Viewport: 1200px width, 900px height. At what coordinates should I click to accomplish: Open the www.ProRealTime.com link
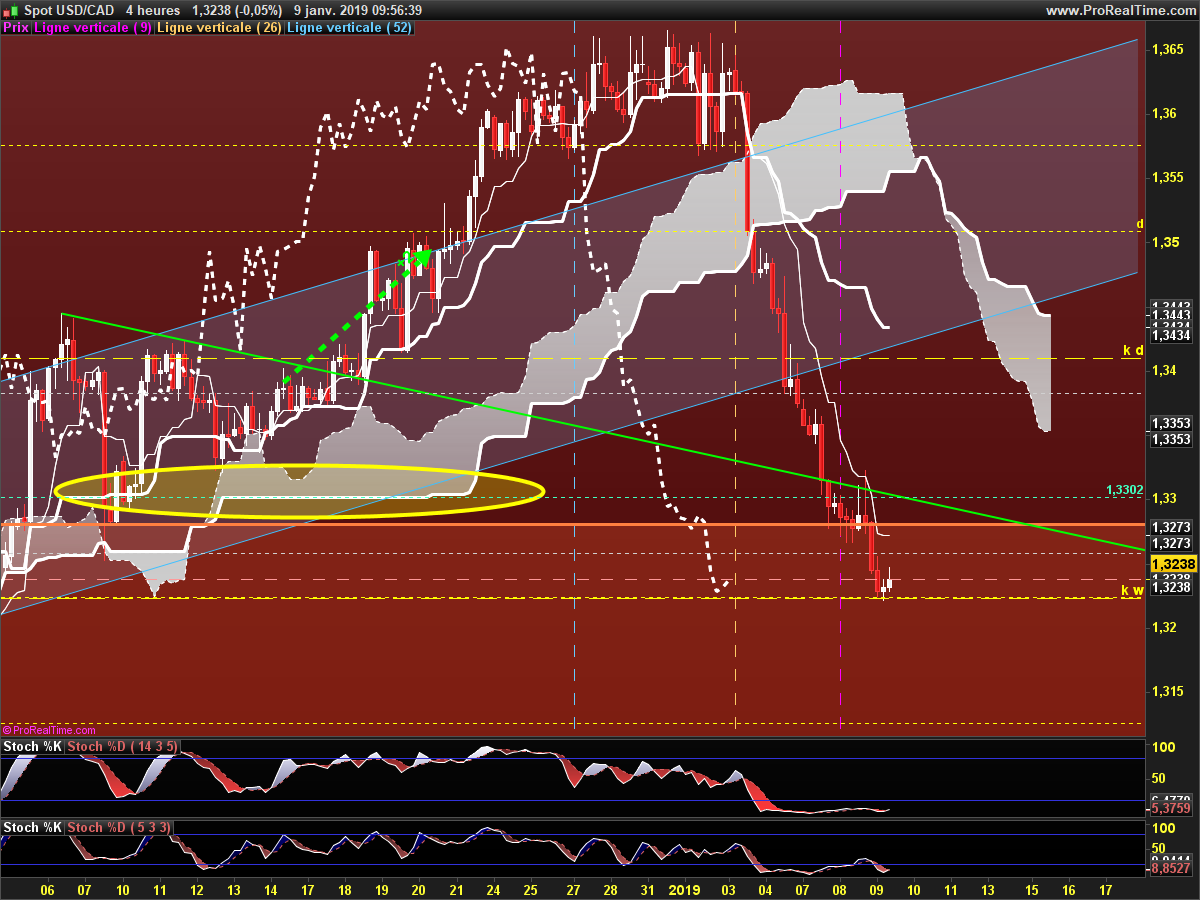coord(1120,10)
